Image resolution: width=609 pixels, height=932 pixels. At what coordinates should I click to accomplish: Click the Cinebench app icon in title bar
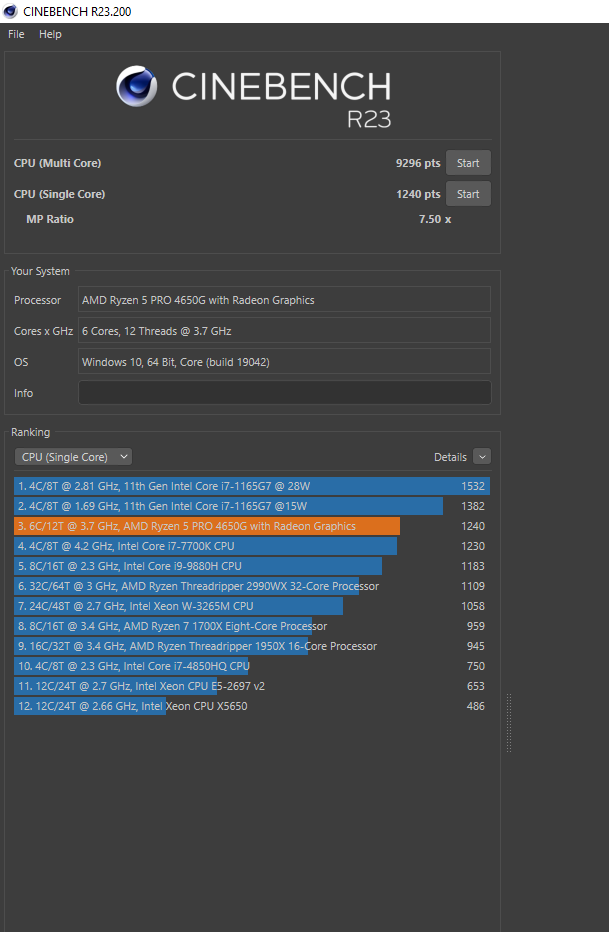[10, 11]
